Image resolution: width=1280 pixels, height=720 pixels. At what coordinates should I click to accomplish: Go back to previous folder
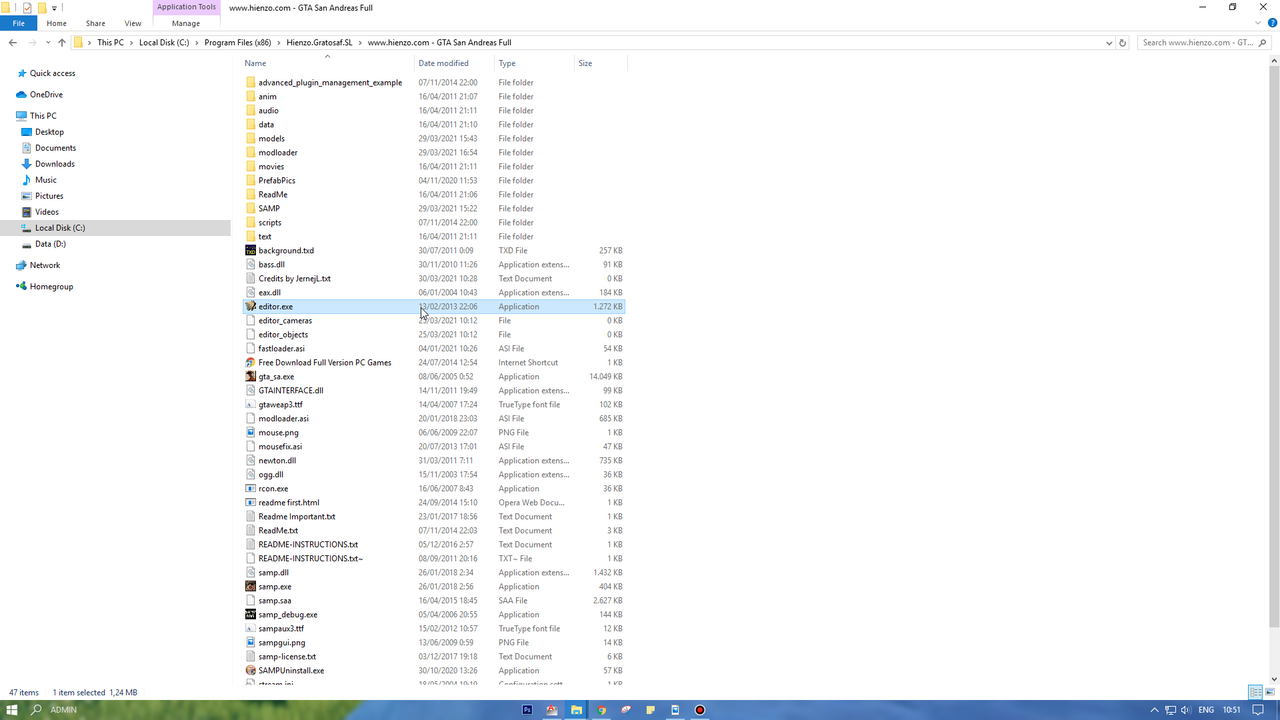[12, 43]
